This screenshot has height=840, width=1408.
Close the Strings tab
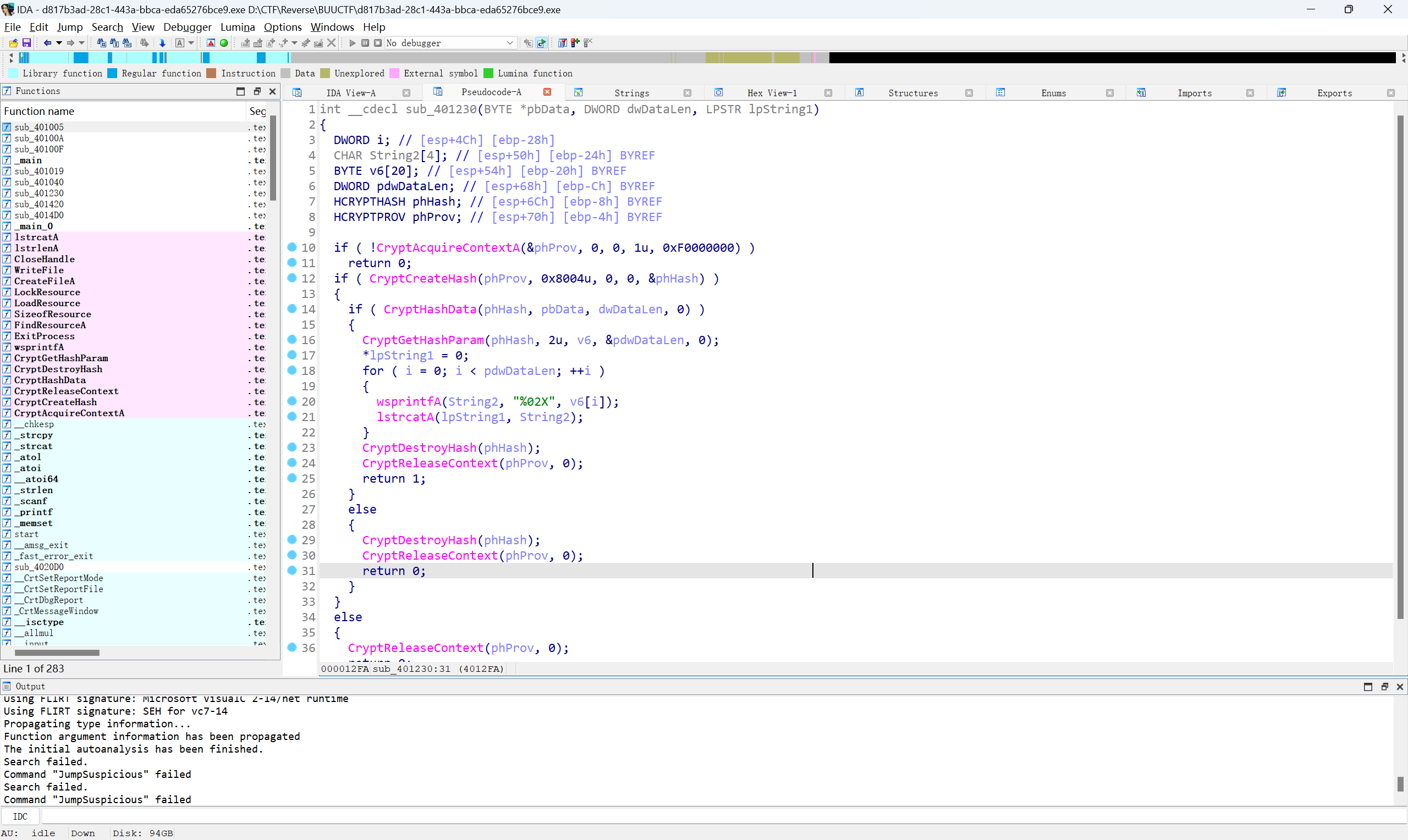[687, 93]
